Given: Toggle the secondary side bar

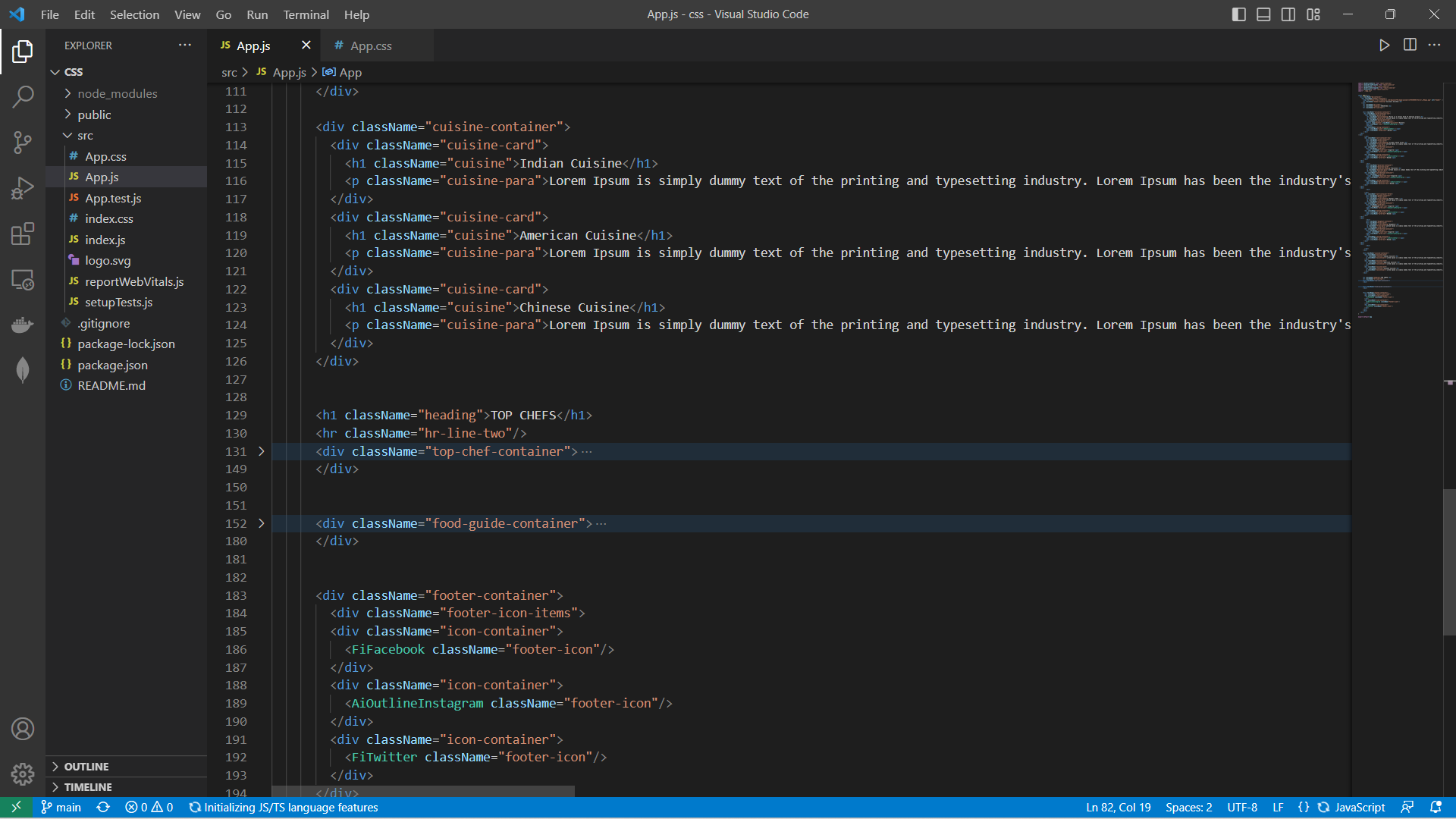Looking at the screenshot, I should [x=1288, y=14].
